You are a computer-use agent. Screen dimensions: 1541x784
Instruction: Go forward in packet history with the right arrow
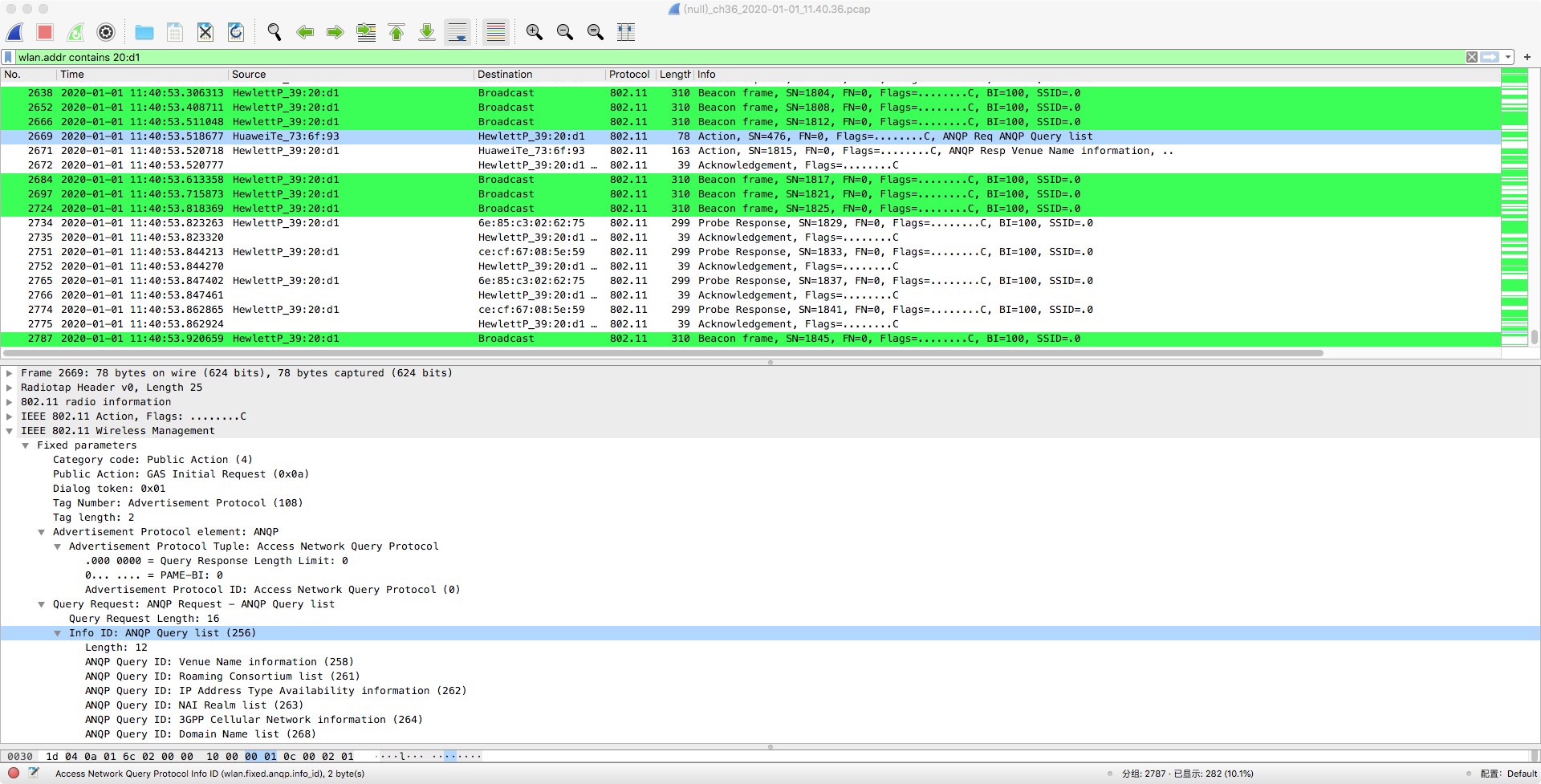335,32
